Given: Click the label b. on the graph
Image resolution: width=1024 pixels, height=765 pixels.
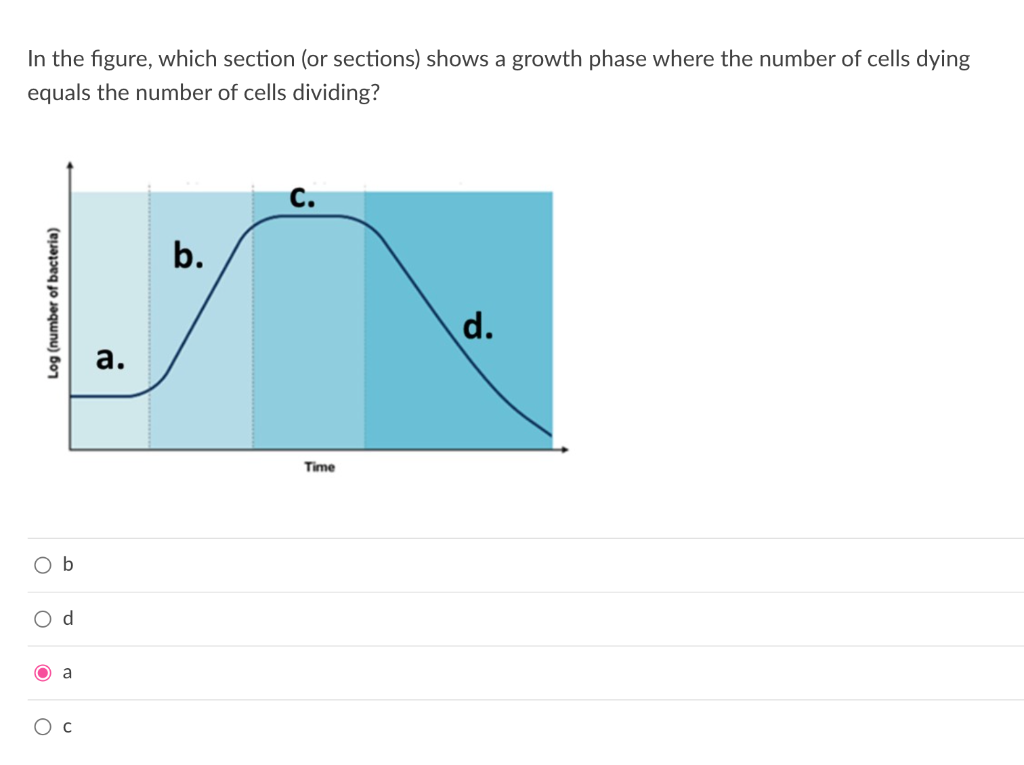Looking at the screenshot, I should (x=188, y=257).
